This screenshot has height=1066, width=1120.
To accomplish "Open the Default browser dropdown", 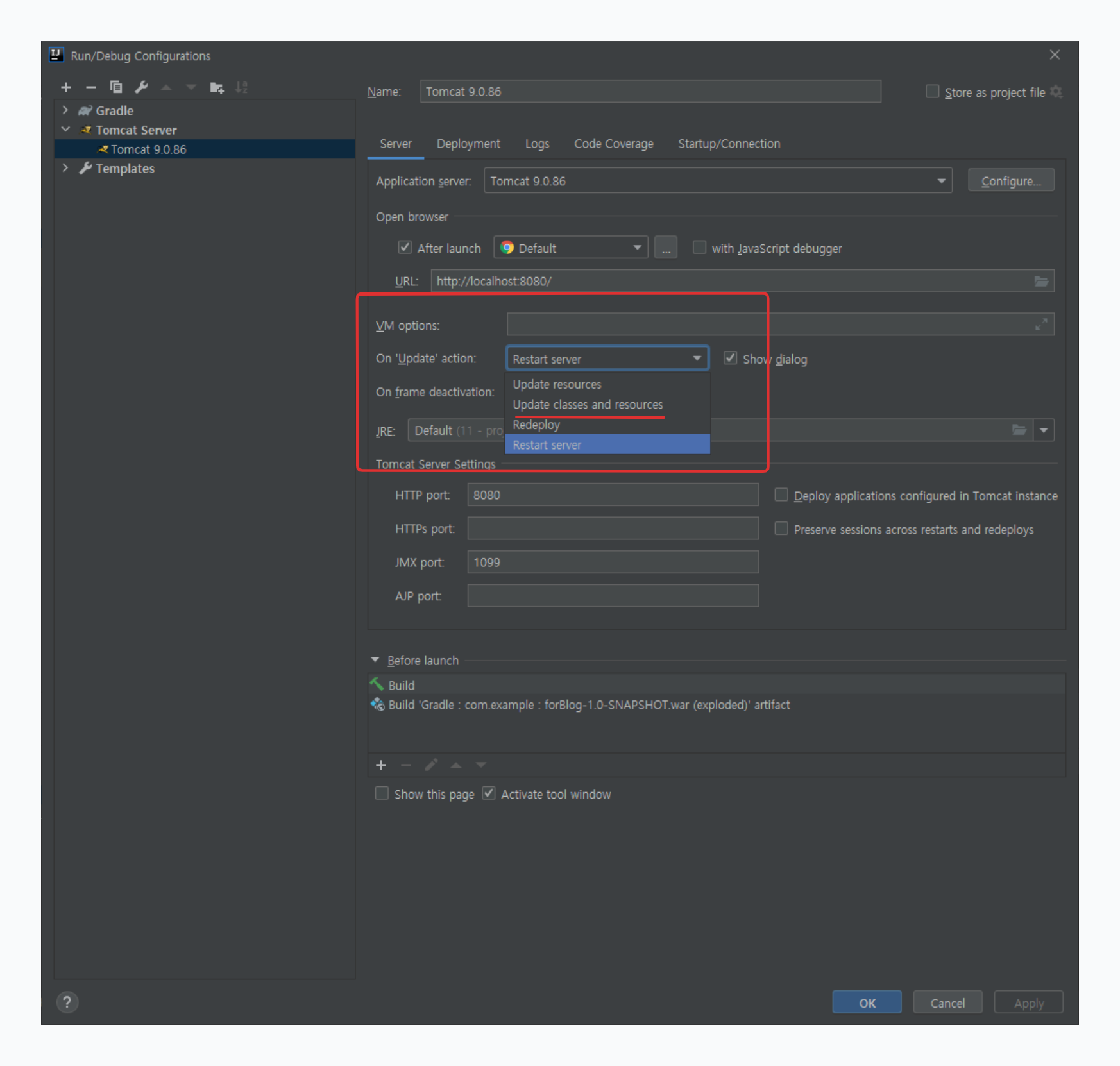I will (571, 248).
